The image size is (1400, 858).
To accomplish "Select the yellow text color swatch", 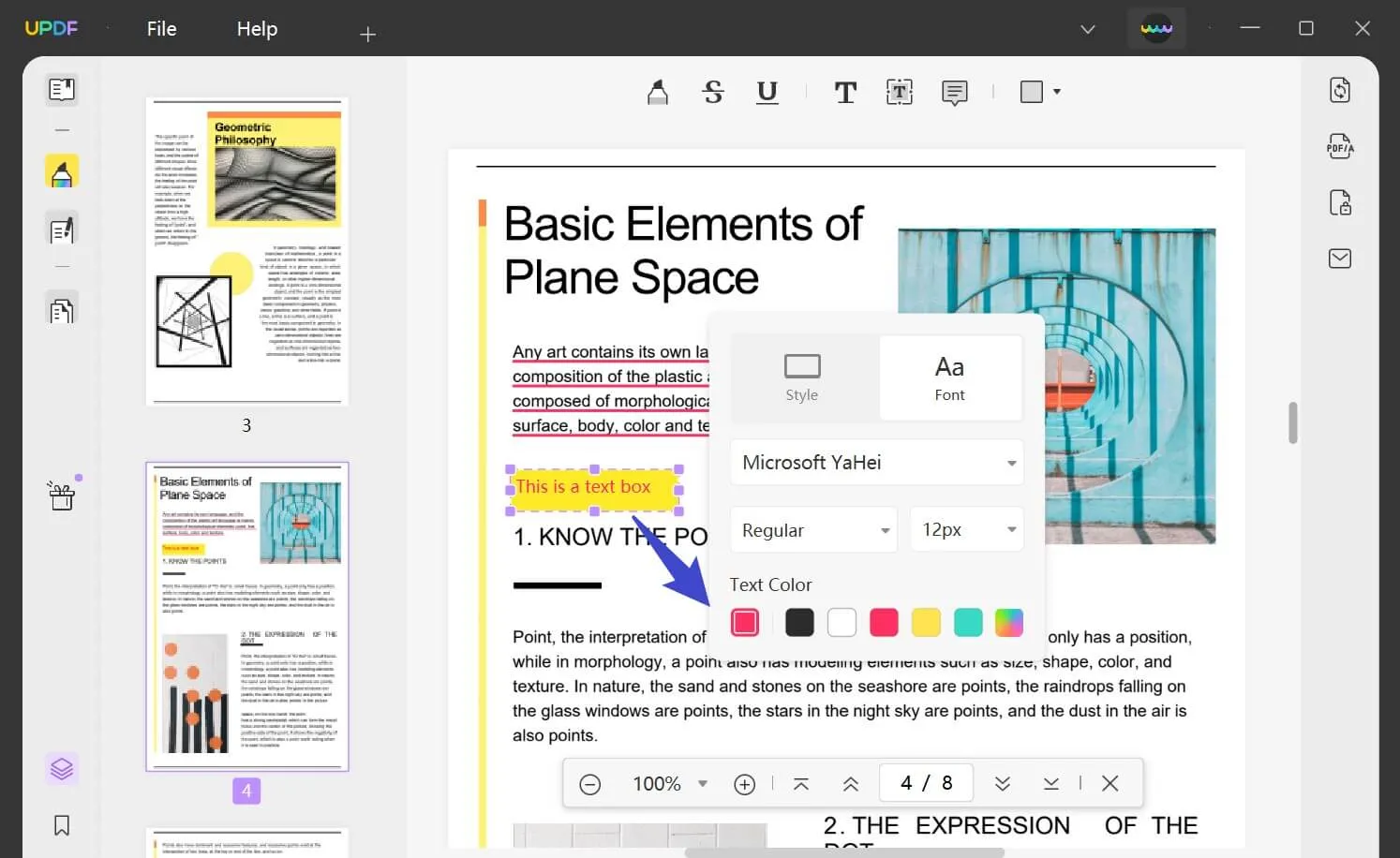I will pyautogui.click(x=926, y=622).
